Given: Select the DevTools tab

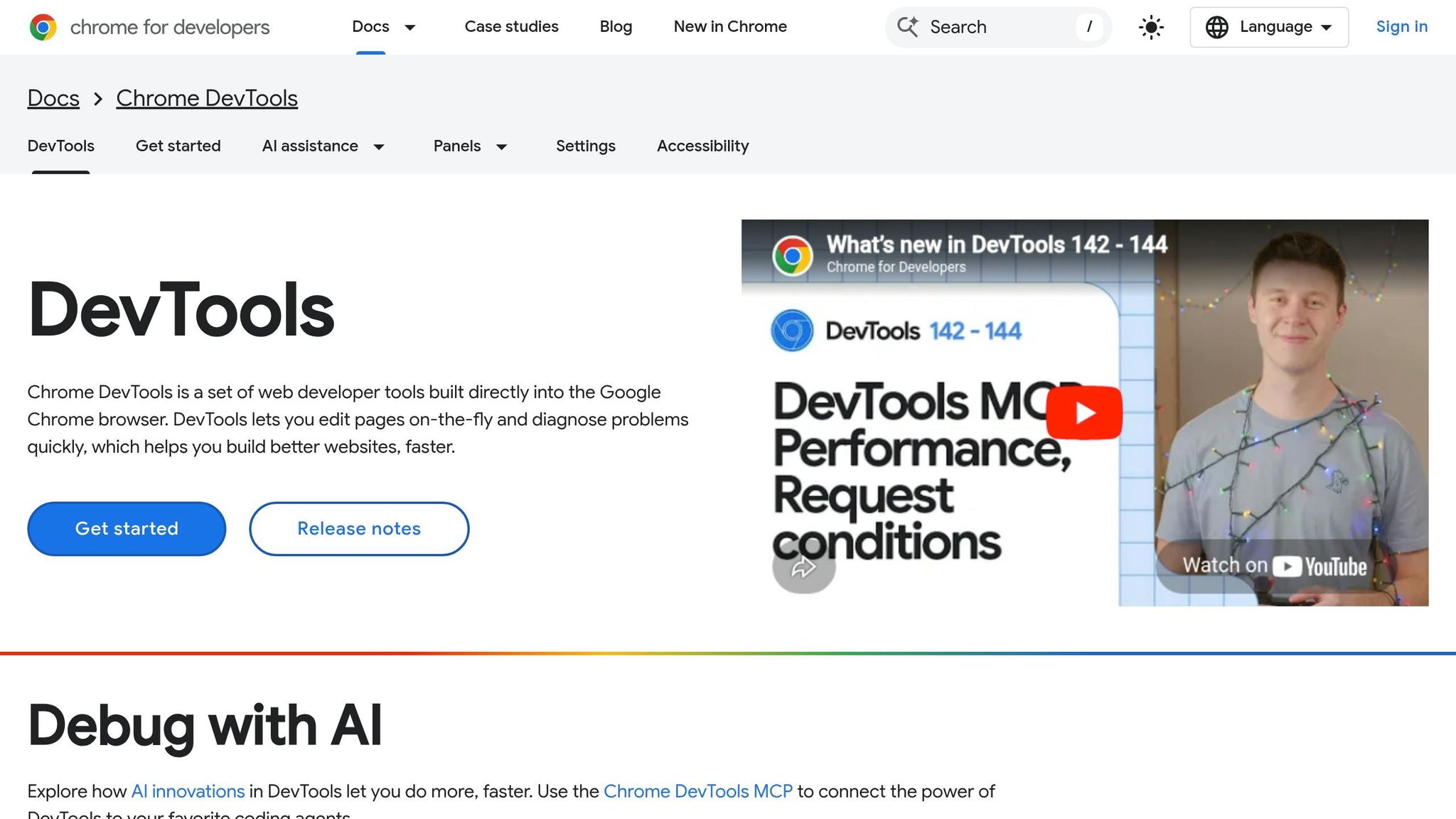Looking at the screenshot, I should [x=60, y=146].
